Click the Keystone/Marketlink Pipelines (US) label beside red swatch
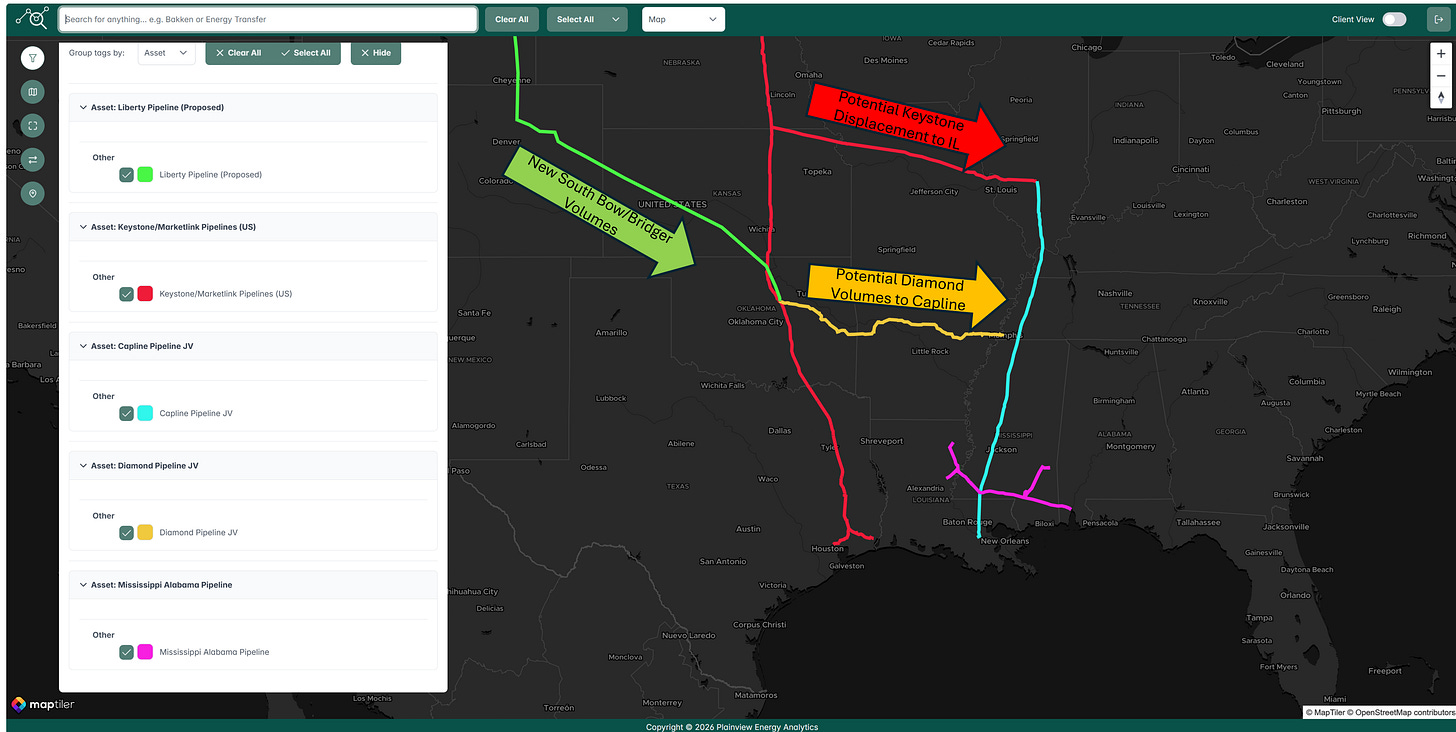The width and height of the screenshot is (1456, 732). point(226,294)
